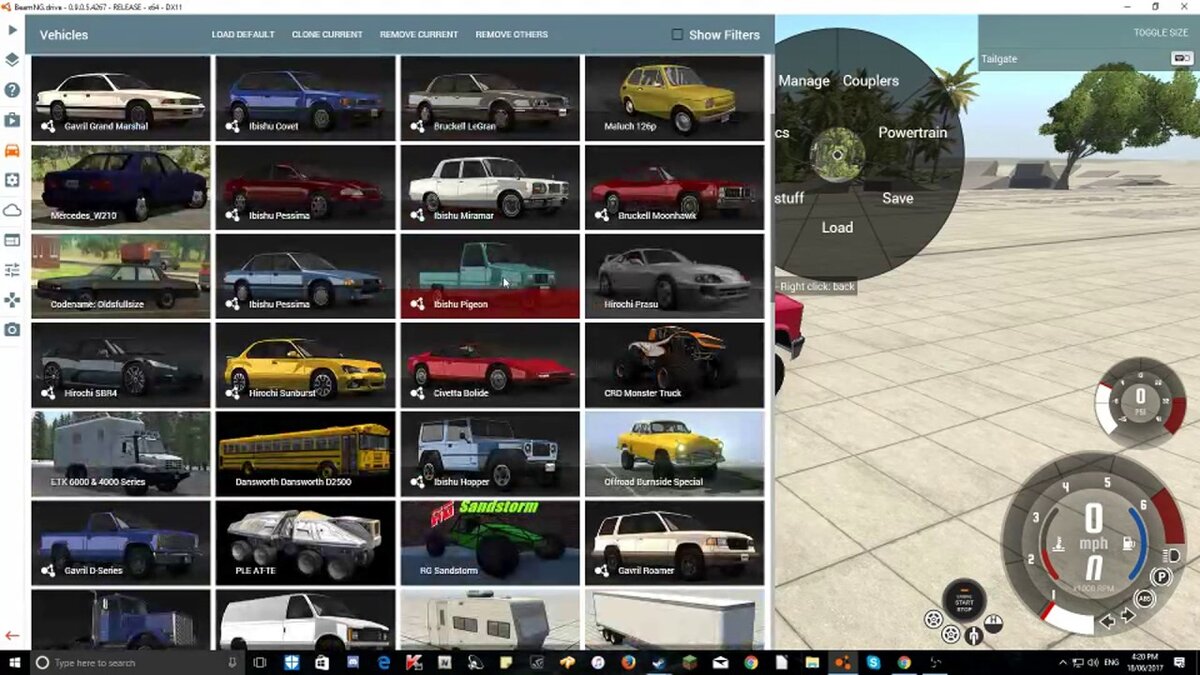
Task: Select Save in the radial menu
Action: 897,198
